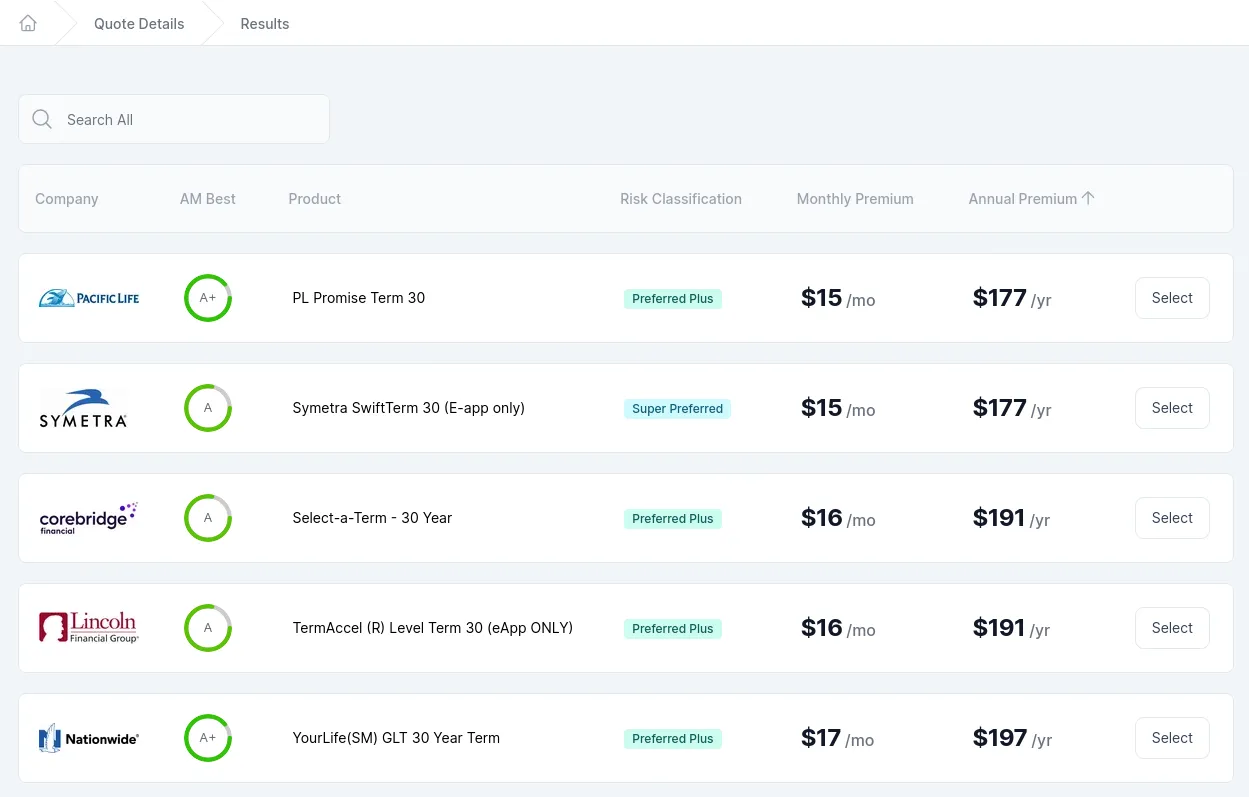Click Lincoln's A rating ring
Screen dimensions: 1249x797
[x=208, y=628]
